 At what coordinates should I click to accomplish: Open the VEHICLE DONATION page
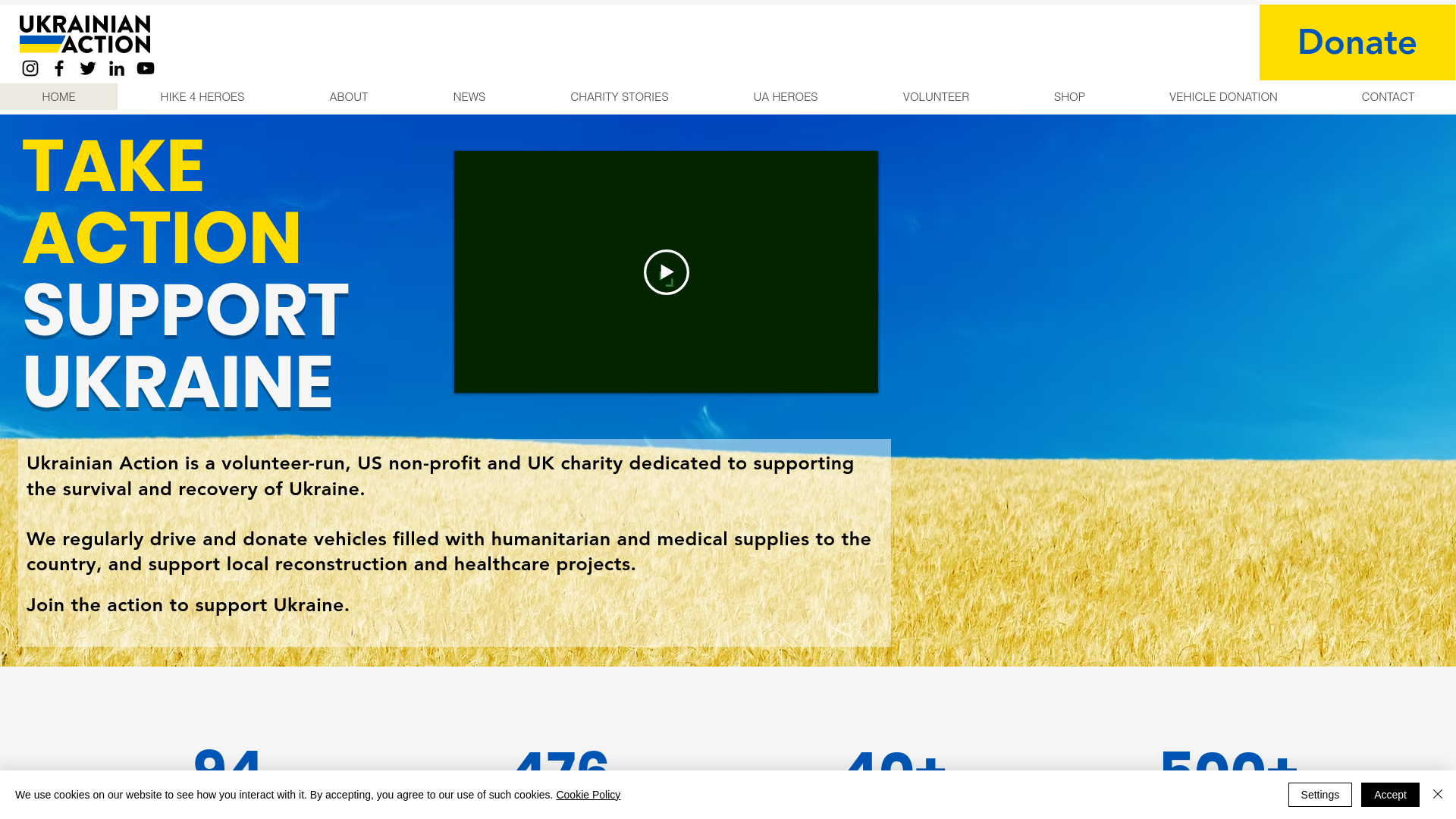1223,97
